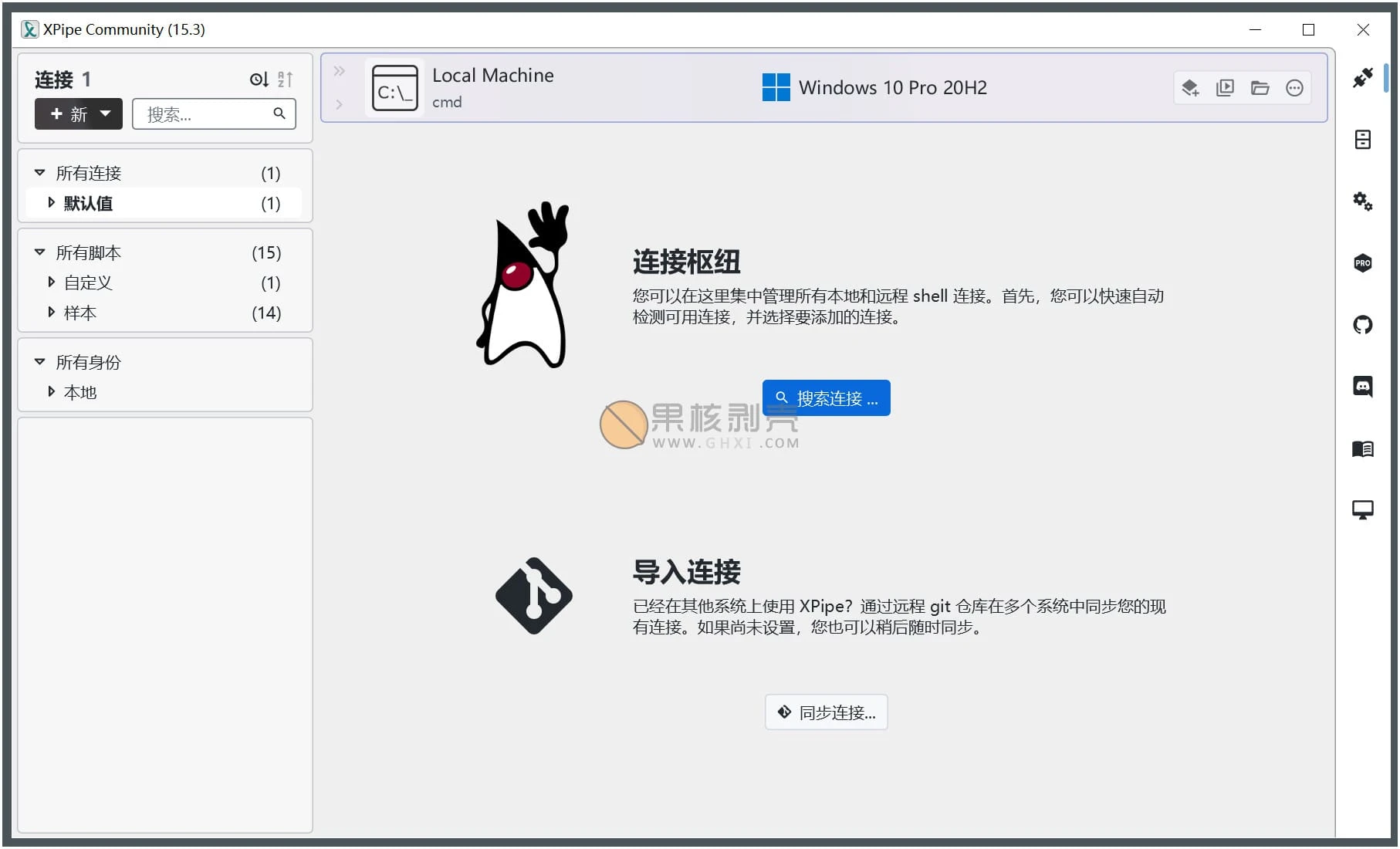Open the GitHub icon in right sidebar
1400x849 pixels.
1364,325
